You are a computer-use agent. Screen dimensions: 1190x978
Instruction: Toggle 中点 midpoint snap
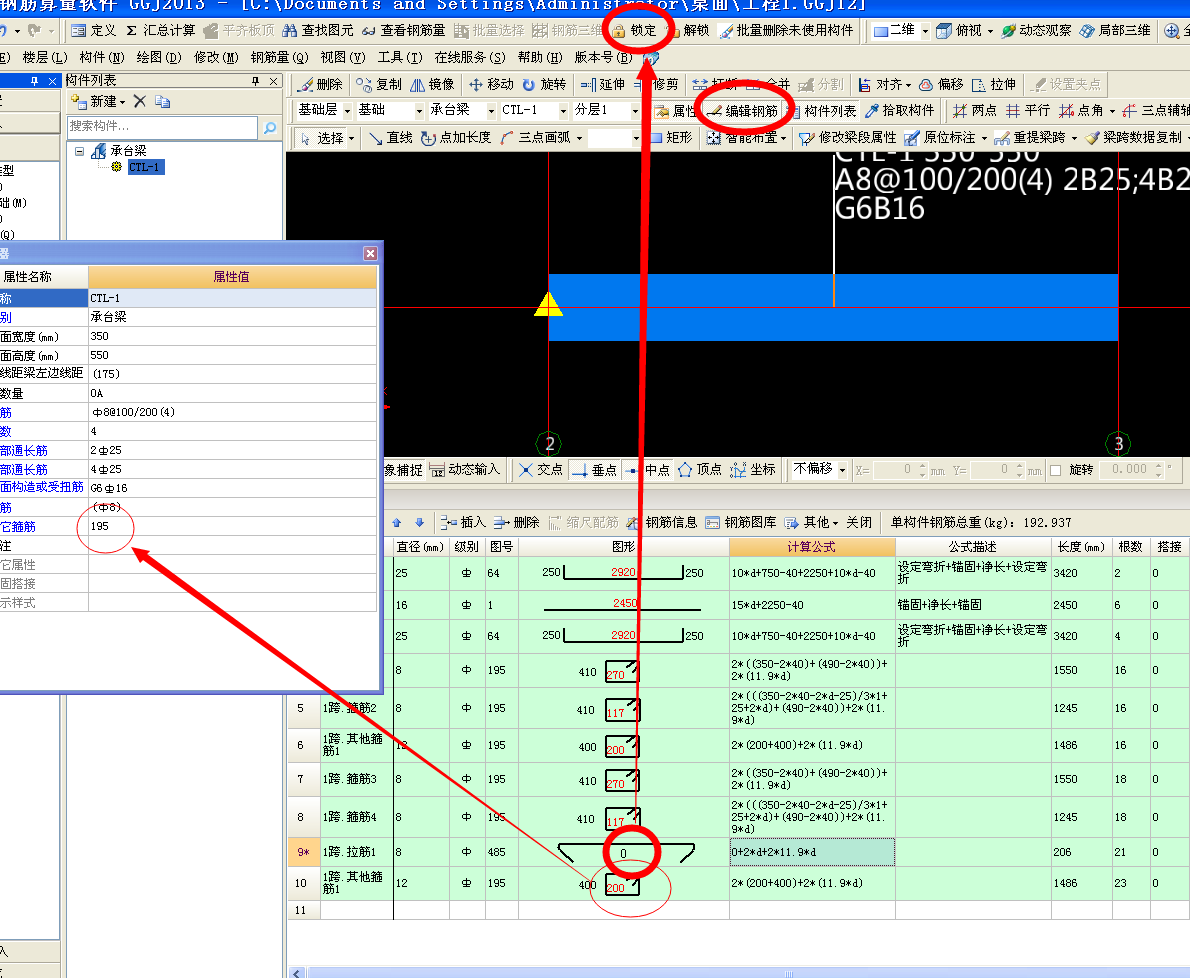[647, 470]
